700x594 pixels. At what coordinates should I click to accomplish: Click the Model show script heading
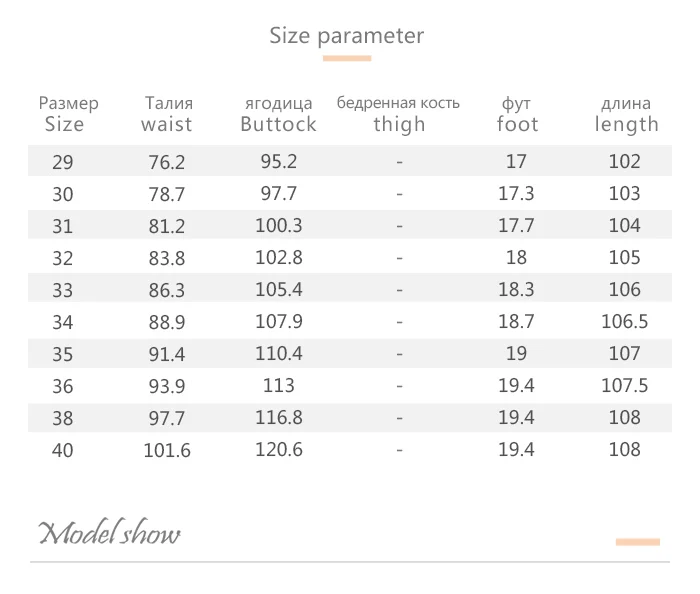(x=109, y=532)
